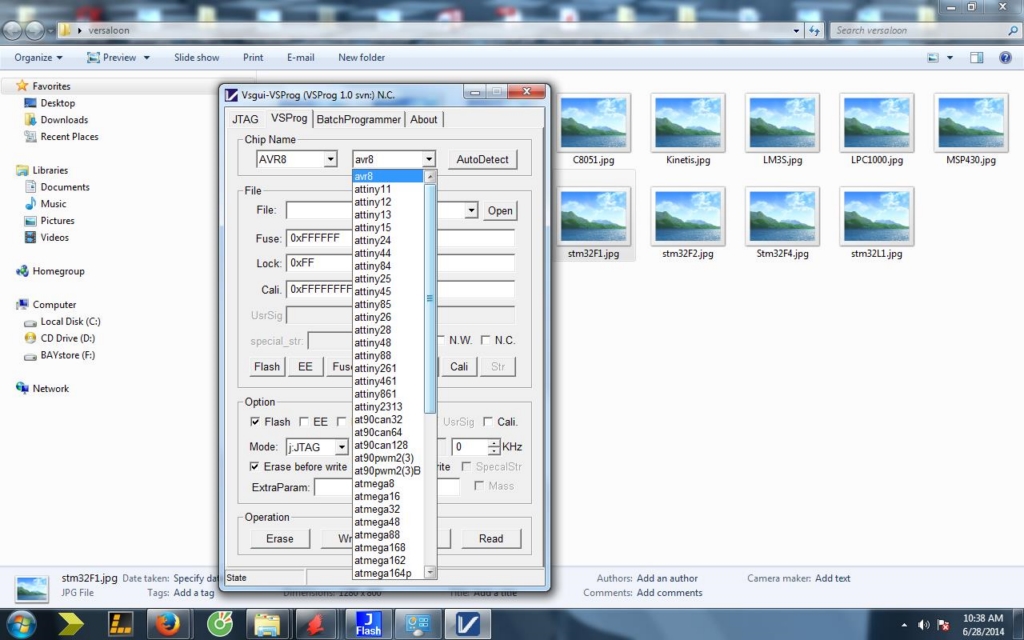The height and width of the screenshot is (640, 1024).
Task: Choose atmega32 from the chip list
Action: 377,509
